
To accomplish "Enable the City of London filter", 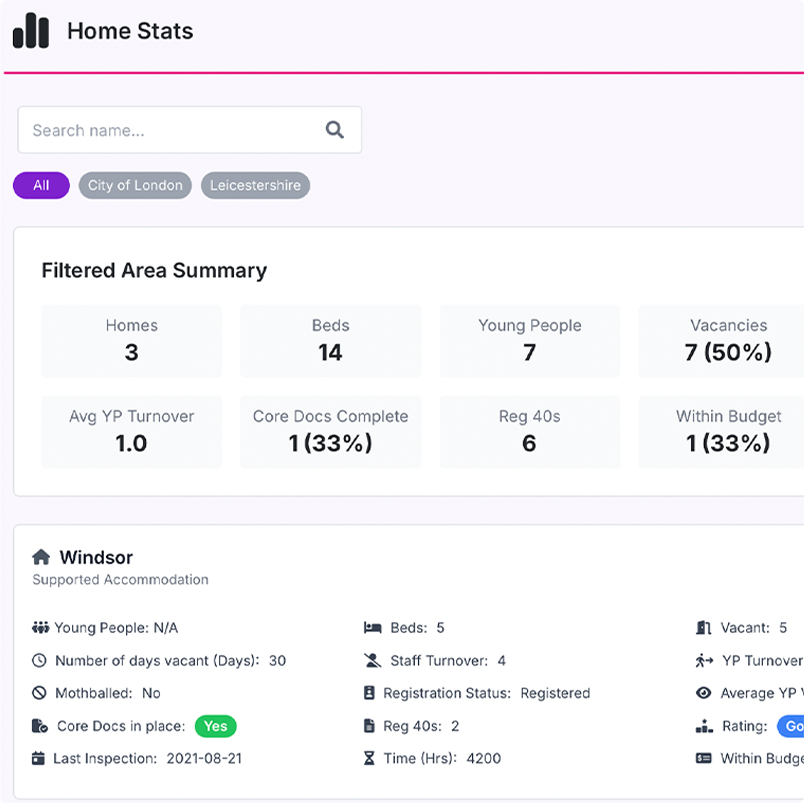I will [135, 185].
